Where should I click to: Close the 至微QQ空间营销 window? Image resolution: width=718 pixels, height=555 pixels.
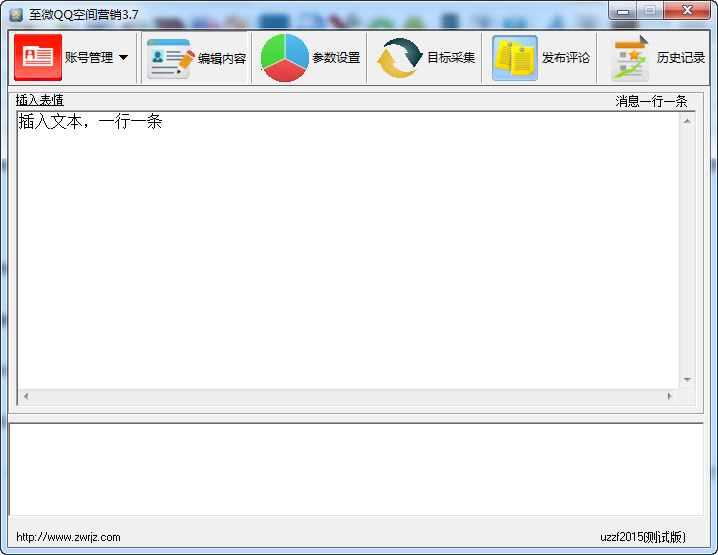coord(687,11)
